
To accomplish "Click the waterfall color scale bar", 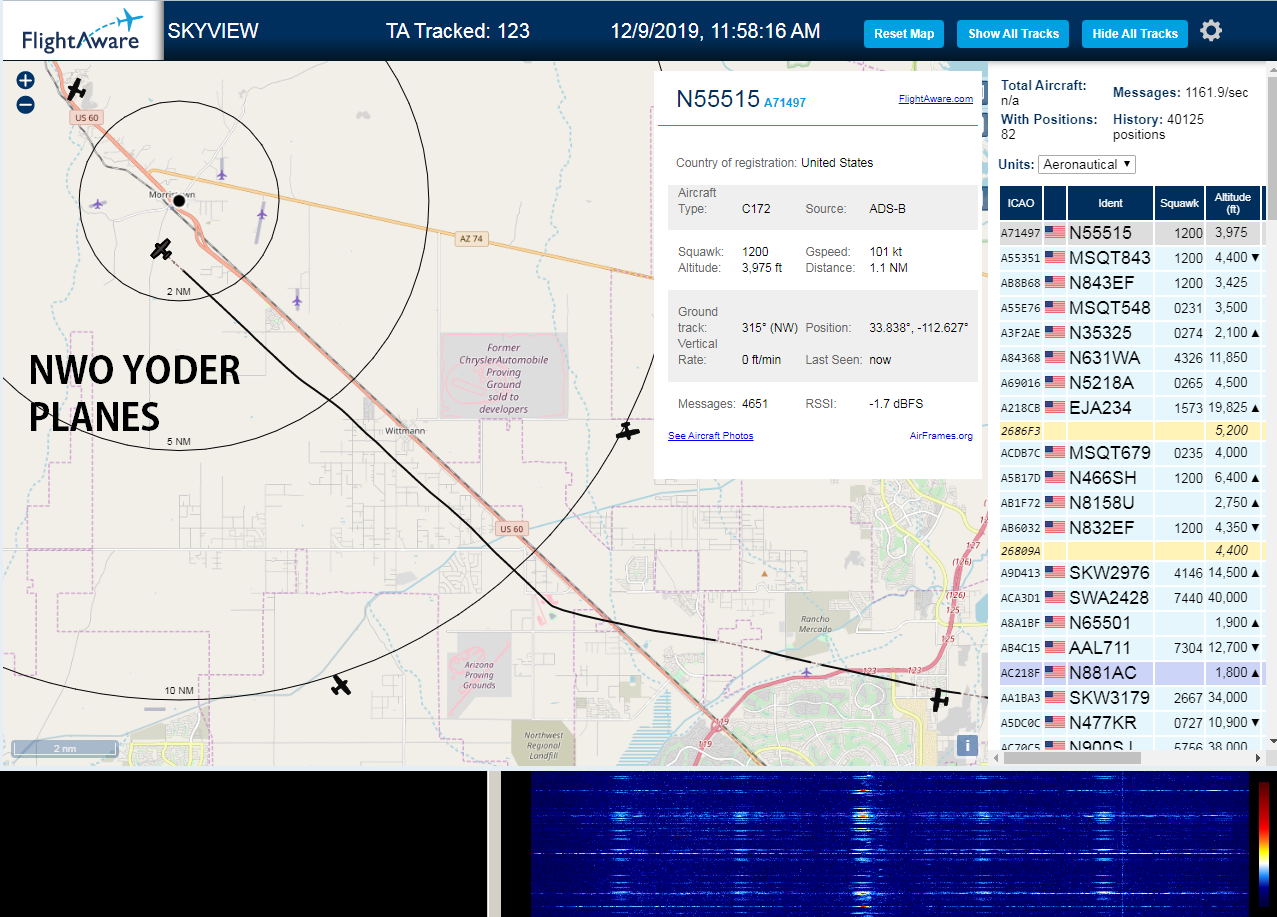I will [x=1264, y=843].
